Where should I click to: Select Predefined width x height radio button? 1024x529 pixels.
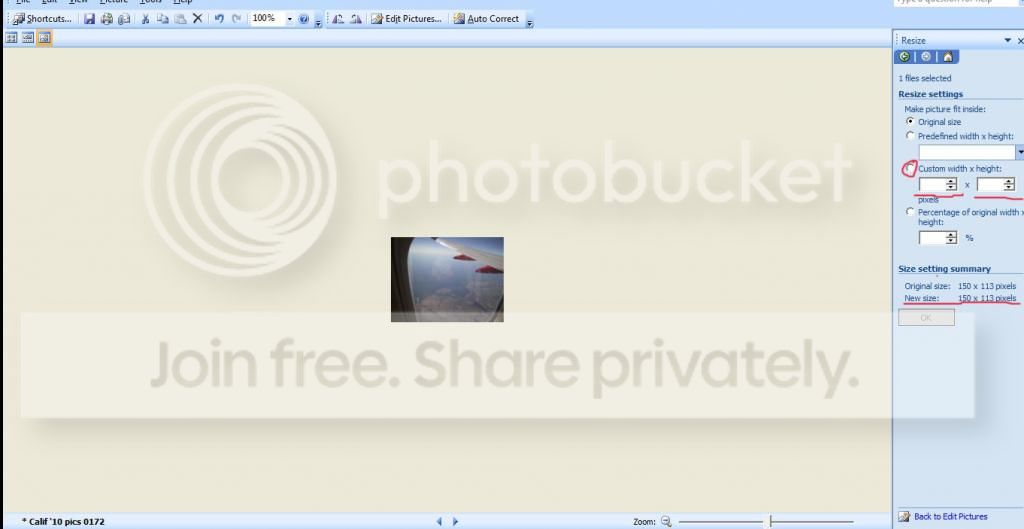pyautogui.click(x=910, y=136)
